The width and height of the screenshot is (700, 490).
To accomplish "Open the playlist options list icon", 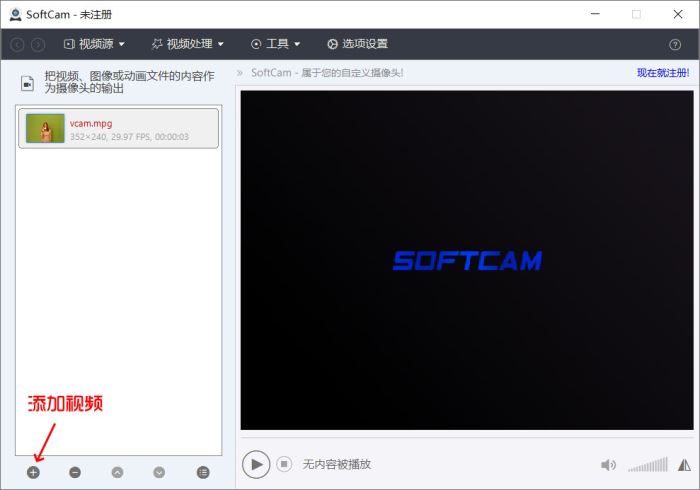I will (x=203, y=472).
